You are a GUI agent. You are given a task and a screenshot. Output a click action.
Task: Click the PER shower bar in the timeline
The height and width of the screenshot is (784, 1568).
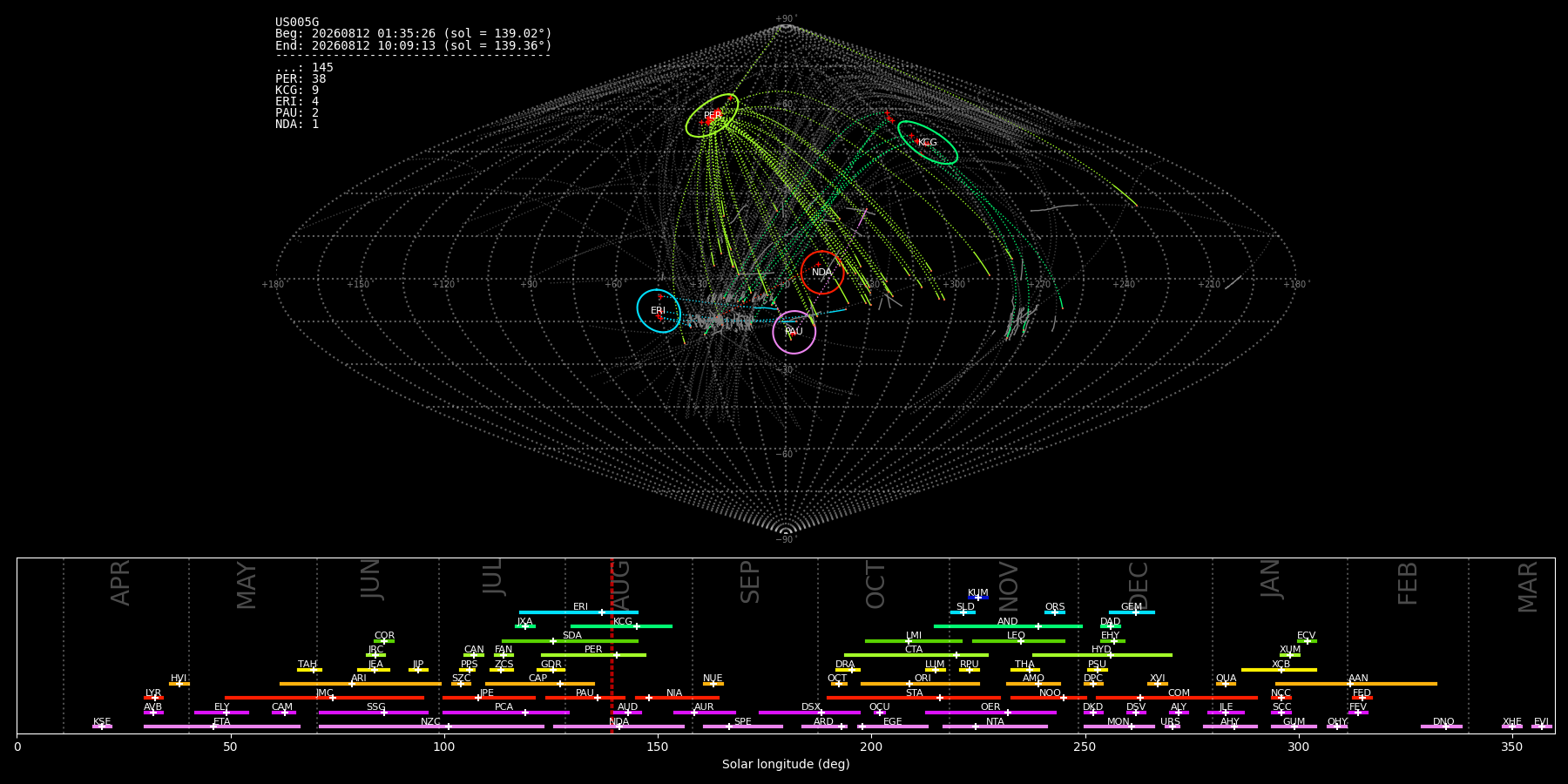(x=593, y=655)
